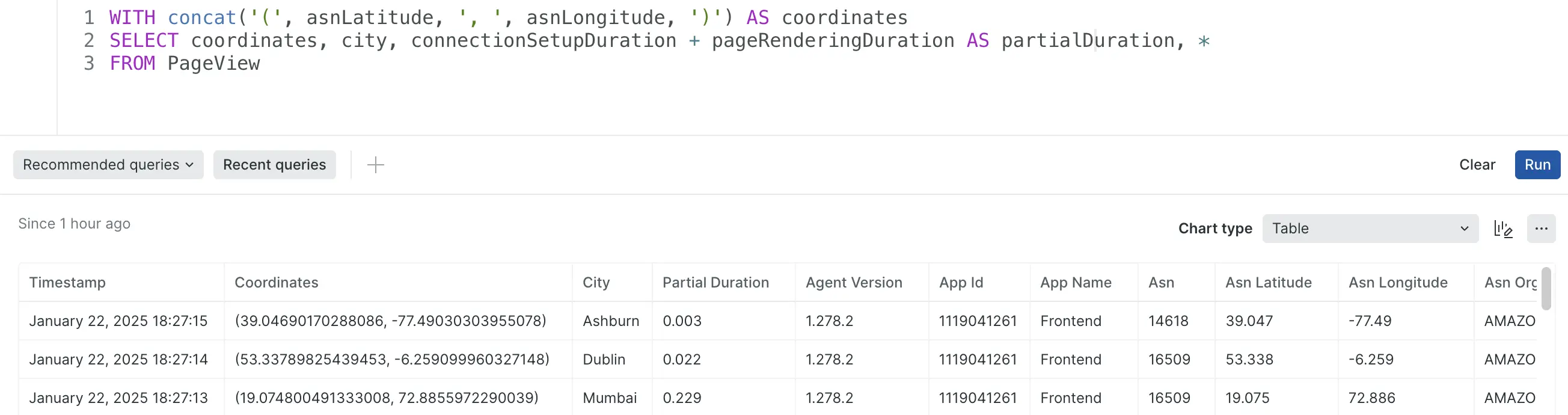Open the Chart type Table dropdown
This screenshot has height=415, width=1568.
click(x=1370, y=229)
